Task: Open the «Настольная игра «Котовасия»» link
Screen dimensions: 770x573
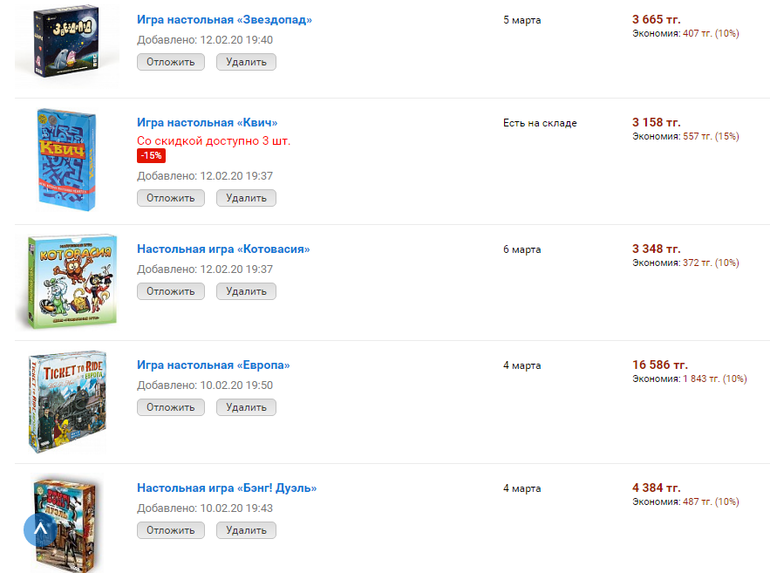Action: [x=223, y=249]
